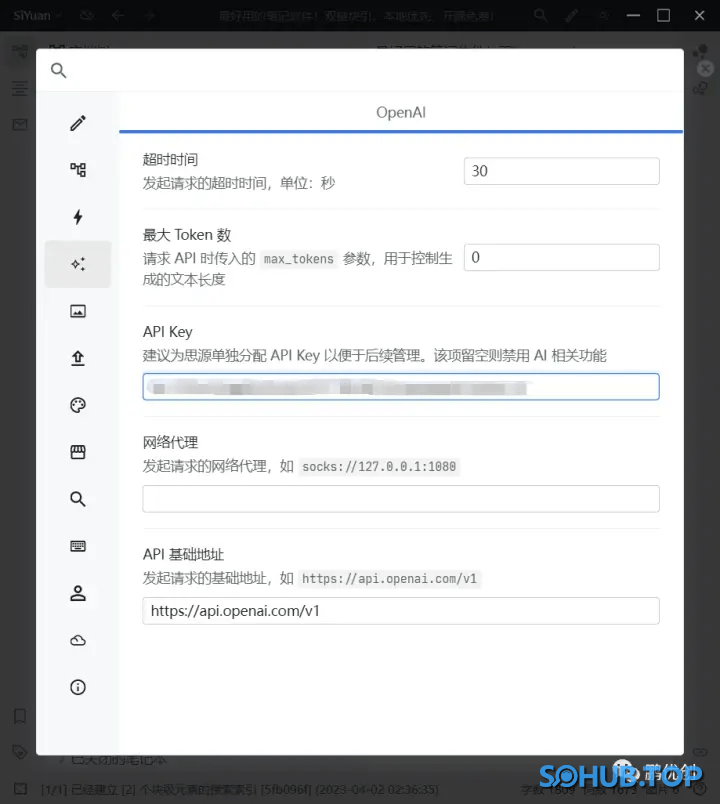
Task: Open the Marketplace store settings icon
Action: 78,452
